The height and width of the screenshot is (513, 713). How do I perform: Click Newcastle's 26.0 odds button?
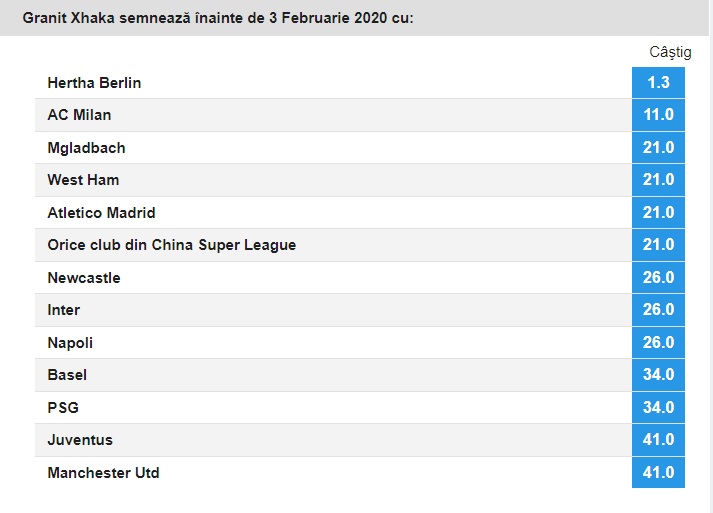click(x=658, y=278)
